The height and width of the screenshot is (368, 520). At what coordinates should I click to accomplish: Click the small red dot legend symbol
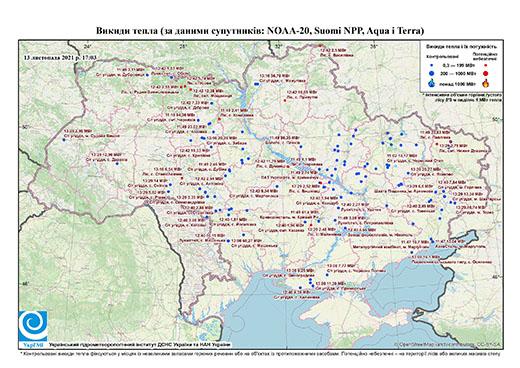[485, 65]
